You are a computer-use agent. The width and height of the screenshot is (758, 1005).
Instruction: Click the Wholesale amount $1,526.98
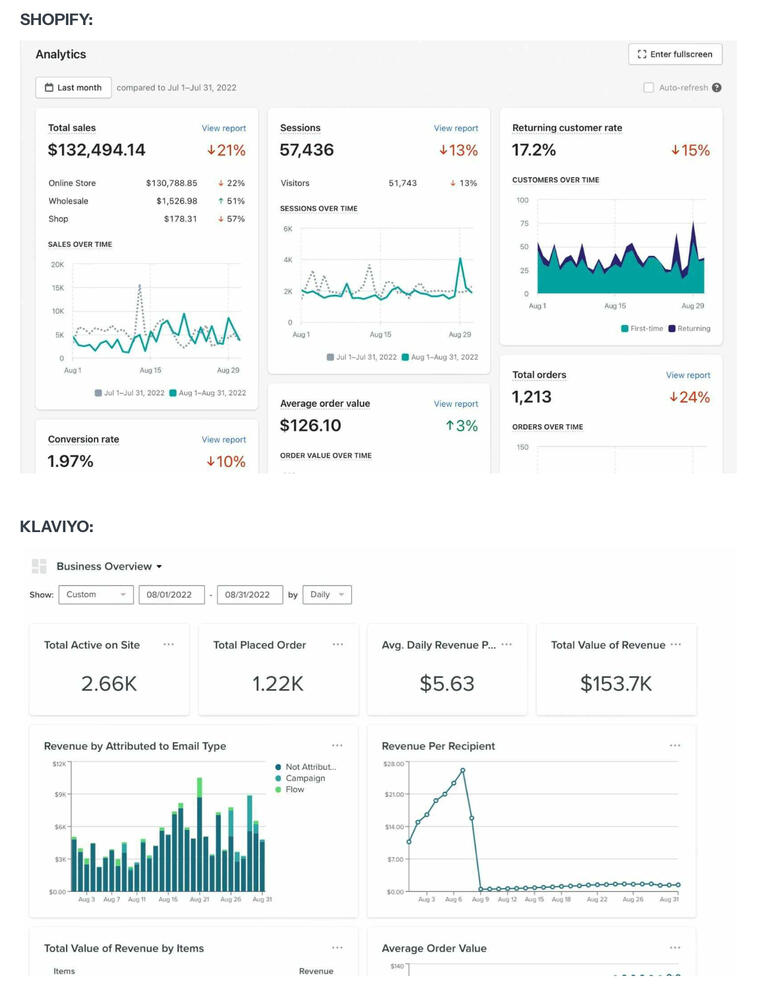(x=177, y=201)
